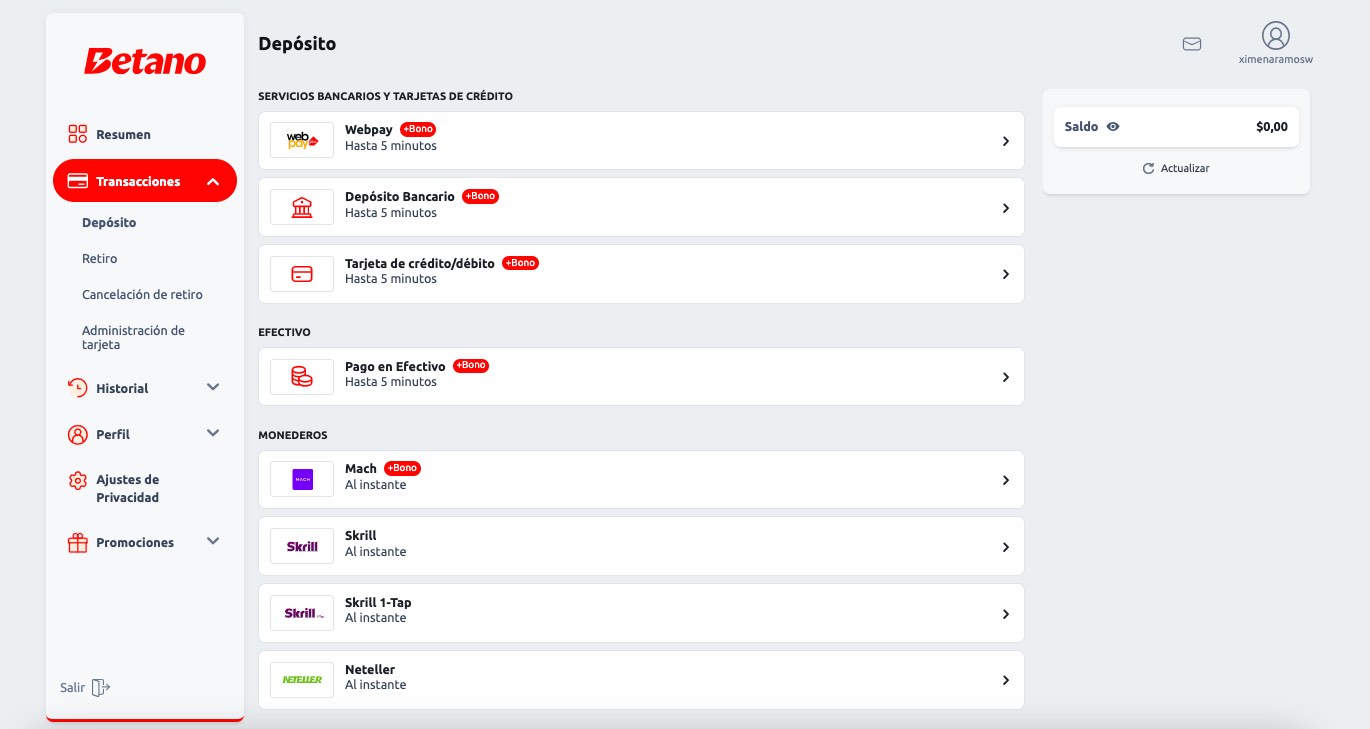
Task: Expand the Promociones section
Action: (212, 542)
